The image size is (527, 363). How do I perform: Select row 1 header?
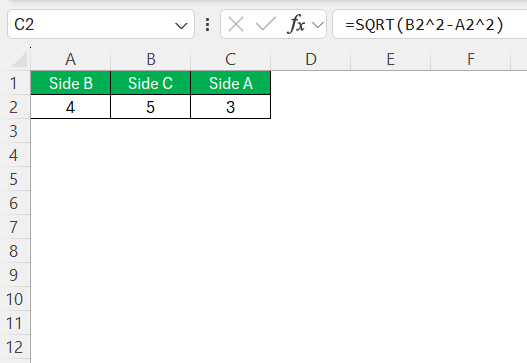(x=15, y=83)
